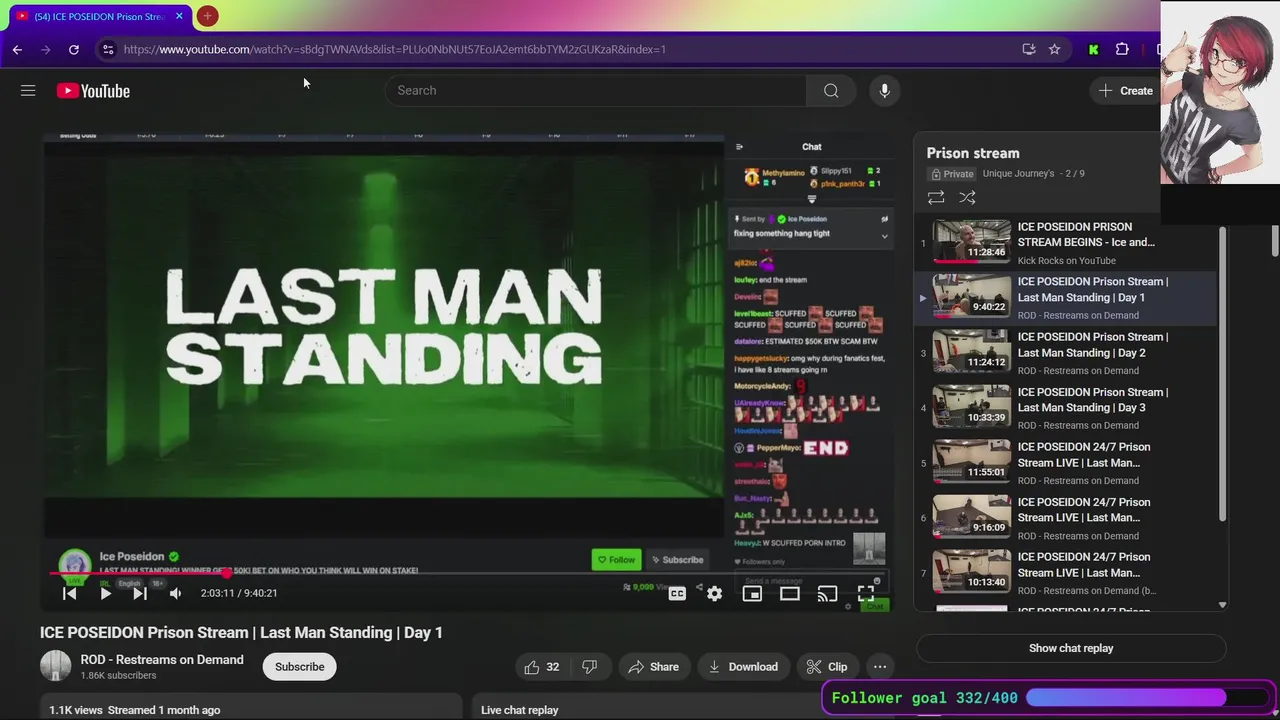The image size is (1280, 720).
Task: Cast the video to a TV
Action: 827,593
